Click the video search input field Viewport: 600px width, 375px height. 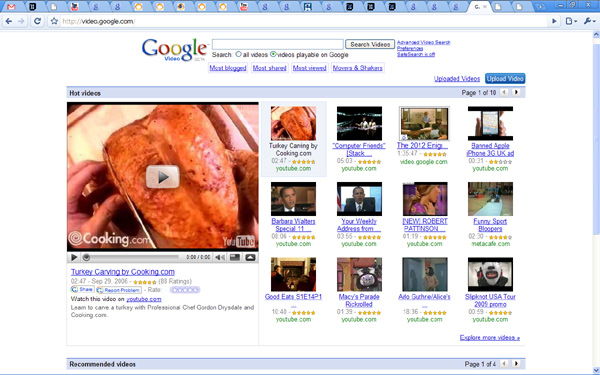point(278,44)
